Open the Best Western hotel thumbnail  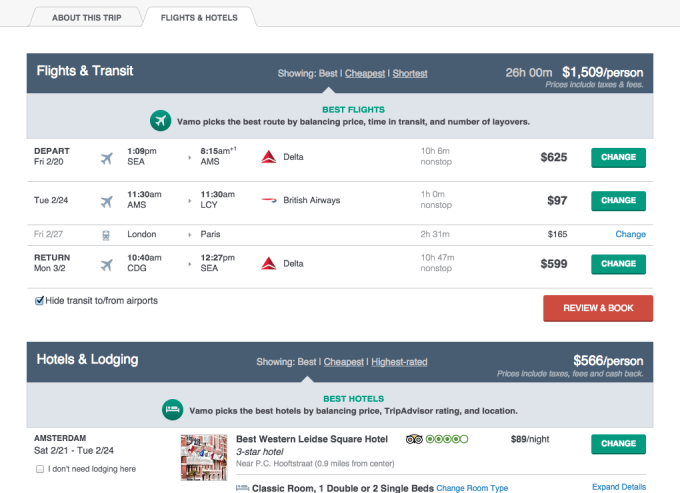pos(204,457)
